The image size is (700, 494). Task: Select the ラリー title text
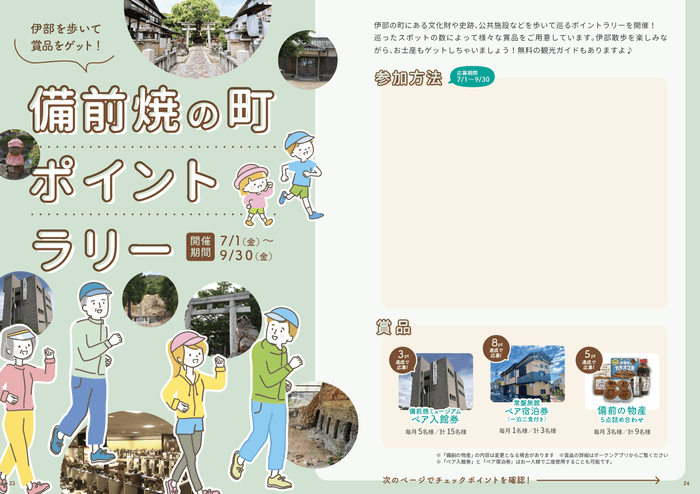click(102, 249)
